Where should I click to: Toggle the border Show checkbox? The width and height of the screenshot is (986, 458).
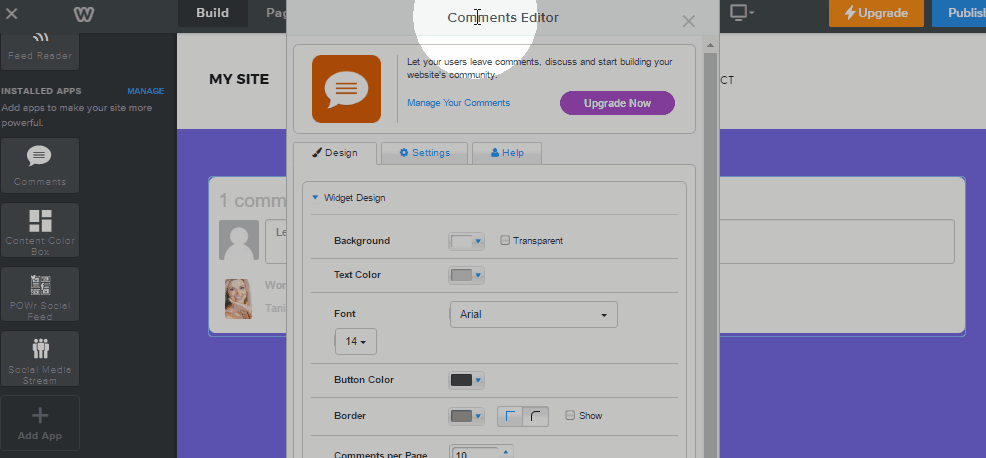[570, 415]
